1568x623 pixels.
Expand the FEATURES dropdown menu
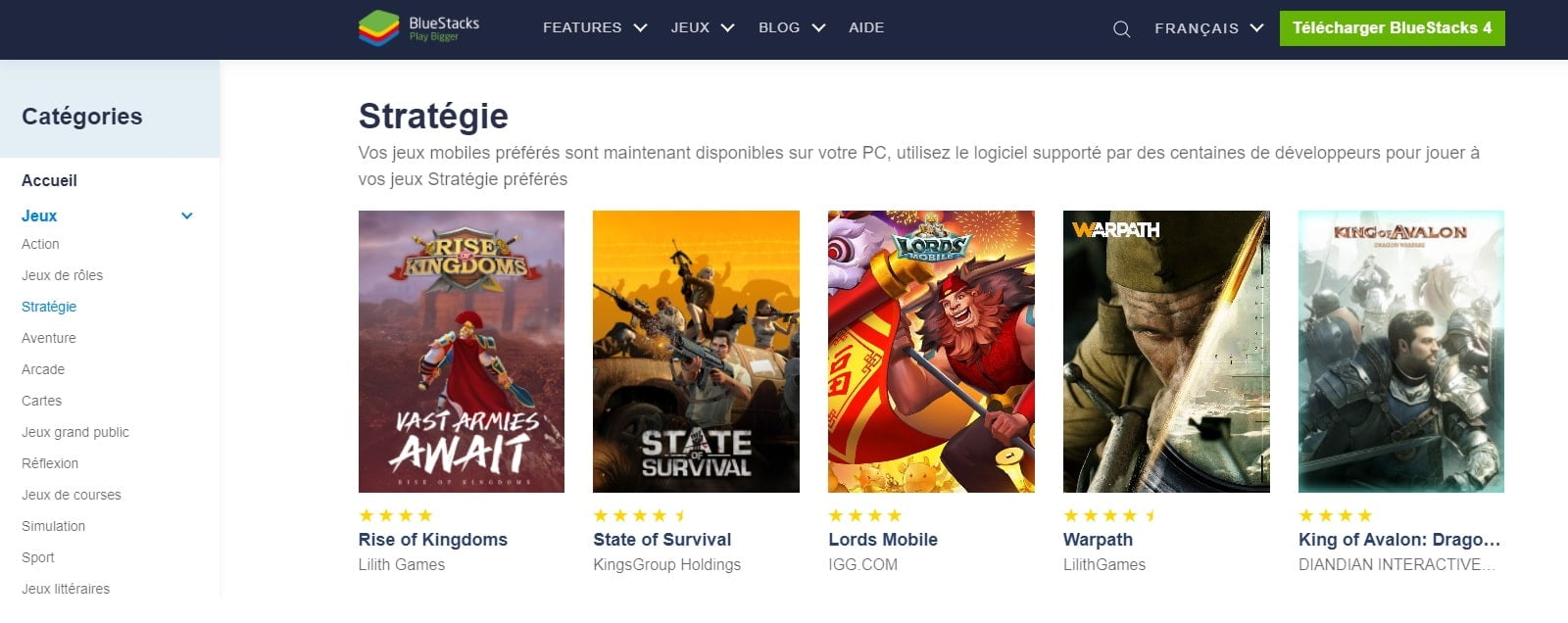[595, 27]
